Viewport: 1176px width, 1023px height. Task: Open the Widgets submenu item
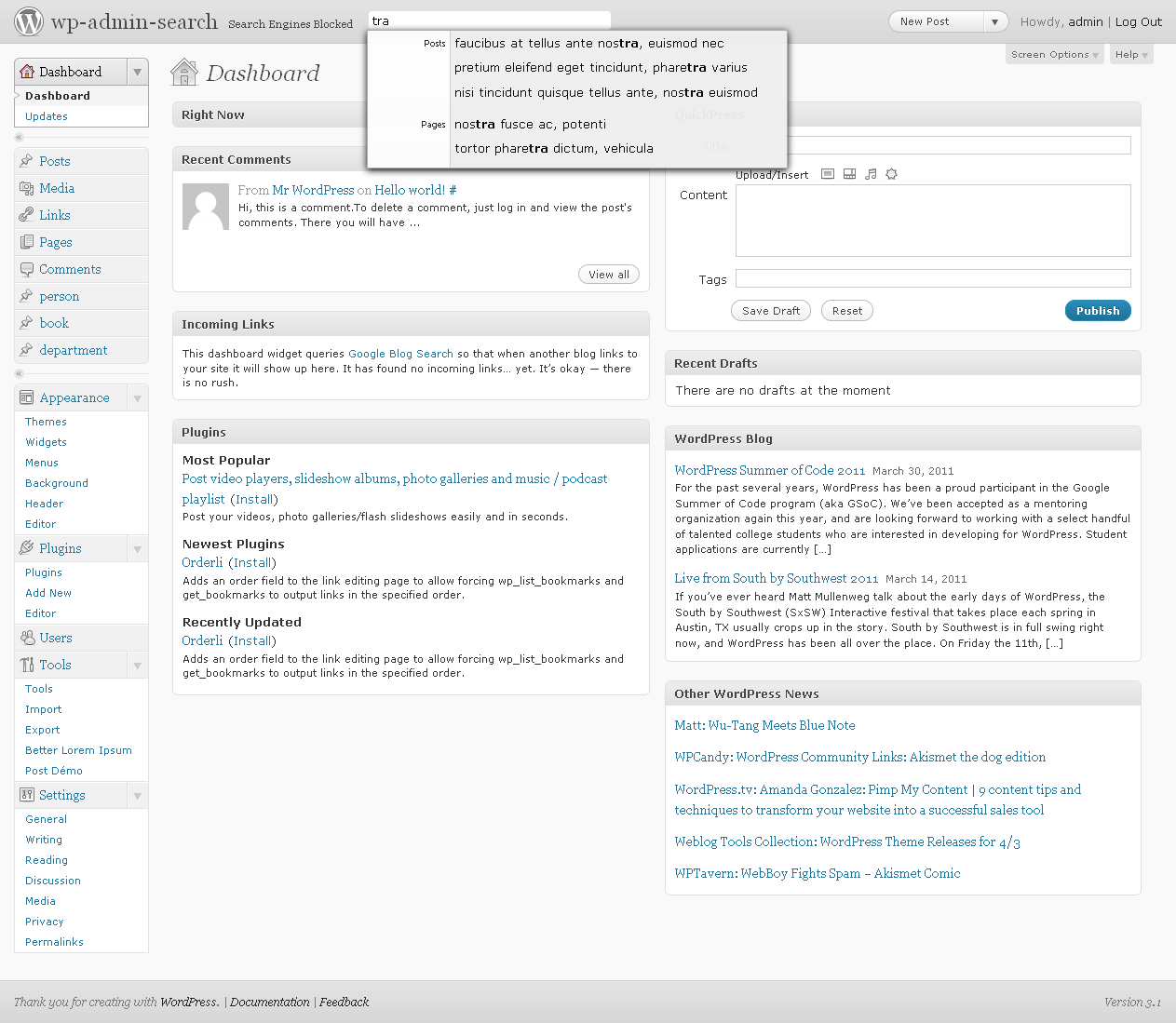click(46, 442)
